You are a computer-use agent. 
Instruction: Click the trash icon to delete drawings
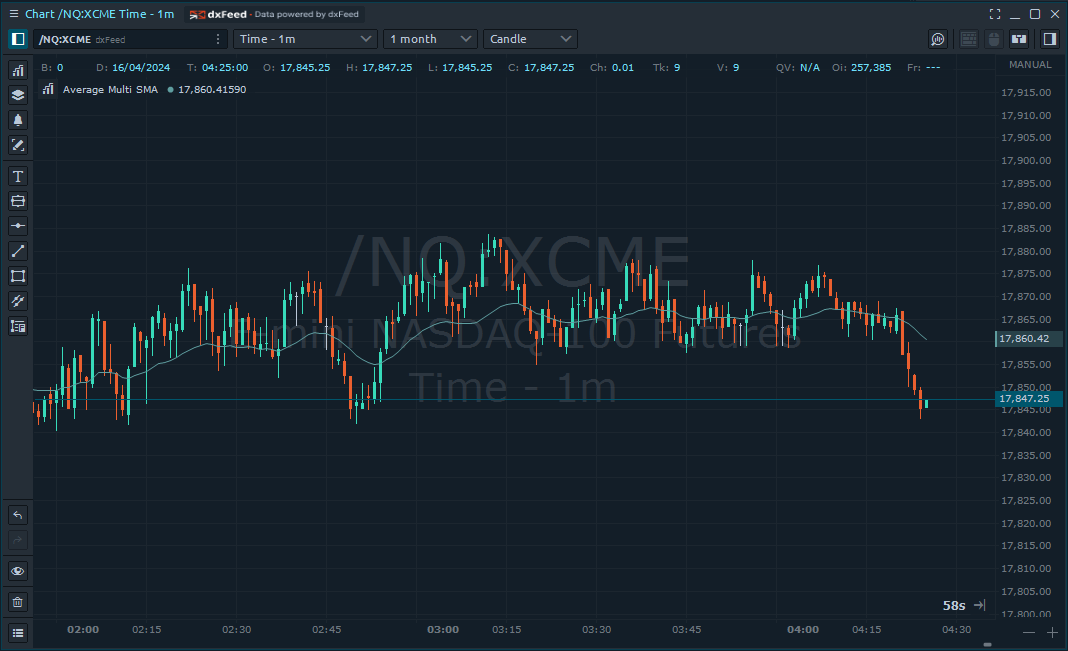17,602
